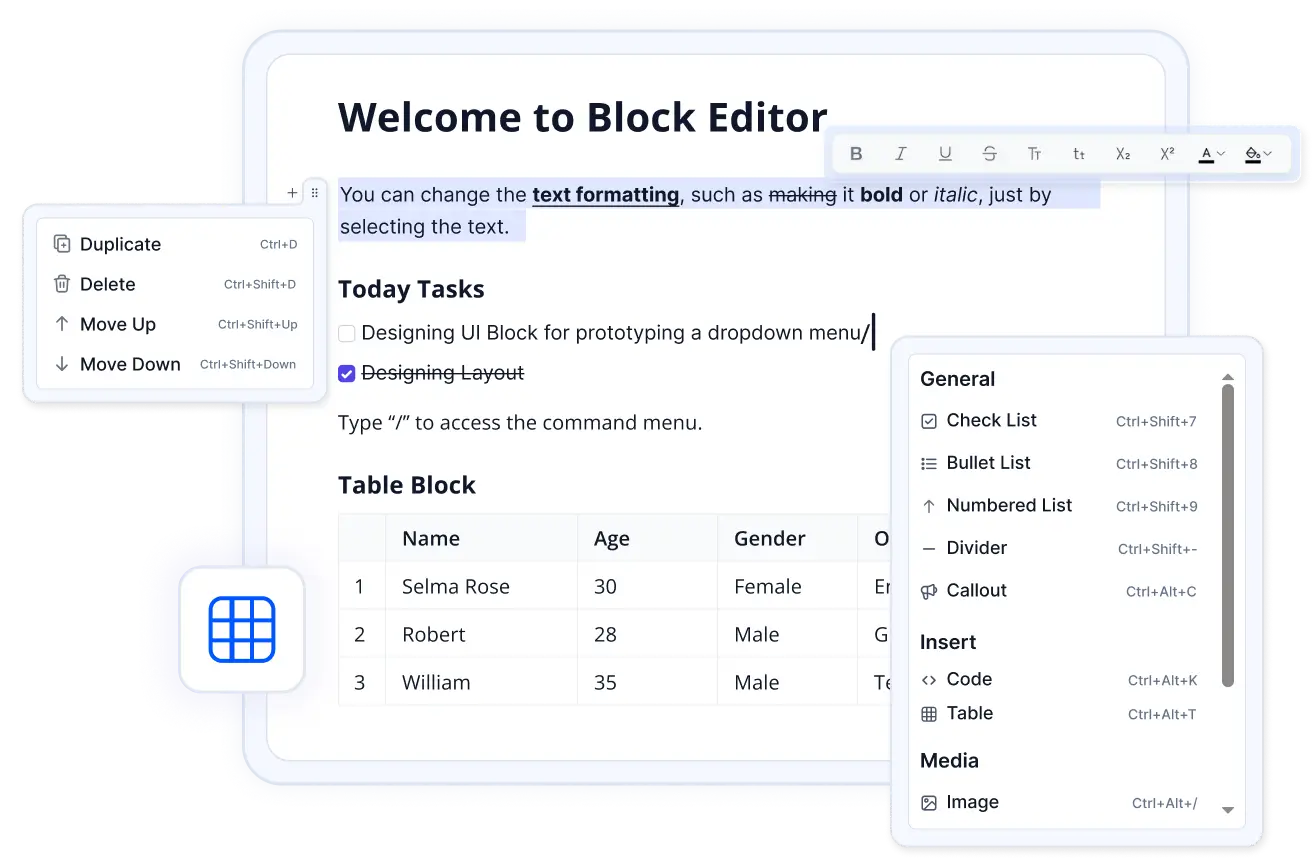
Task: Toggle underline formatting
Action: (944, 153)
